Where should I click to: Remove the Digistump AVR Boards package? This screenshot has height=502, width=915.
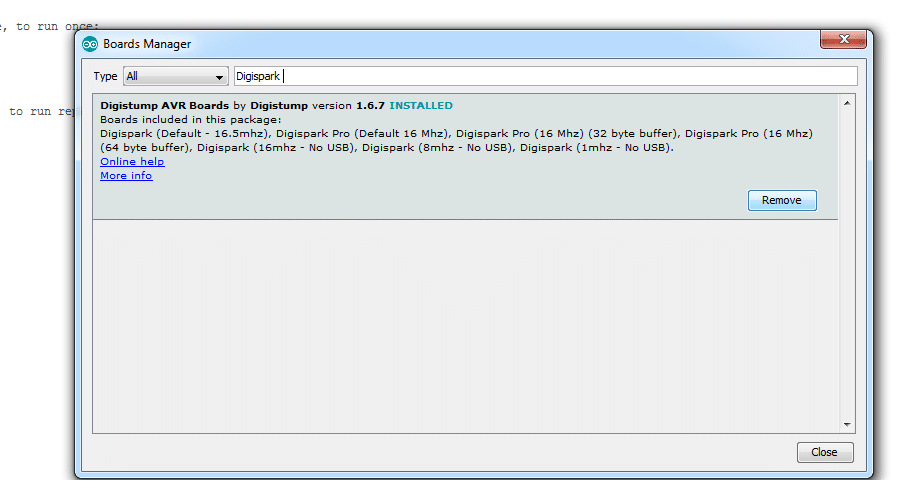782,200
